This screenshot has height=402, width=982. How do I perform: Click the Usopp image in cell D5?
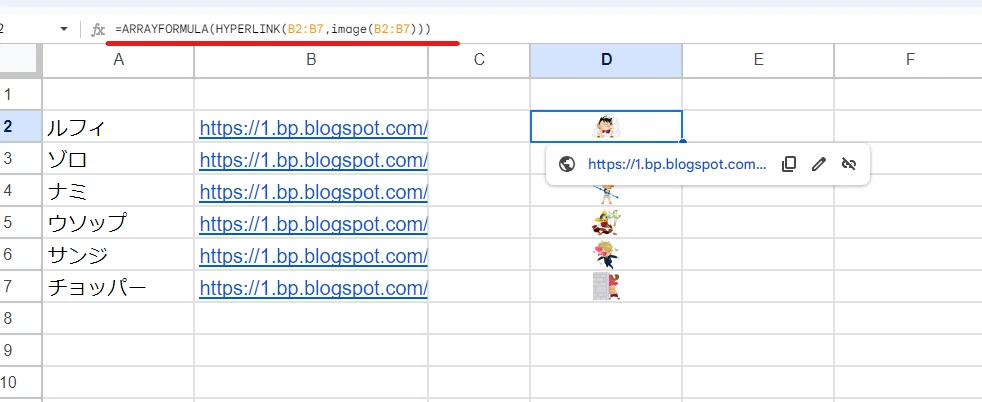coord(606,222)
